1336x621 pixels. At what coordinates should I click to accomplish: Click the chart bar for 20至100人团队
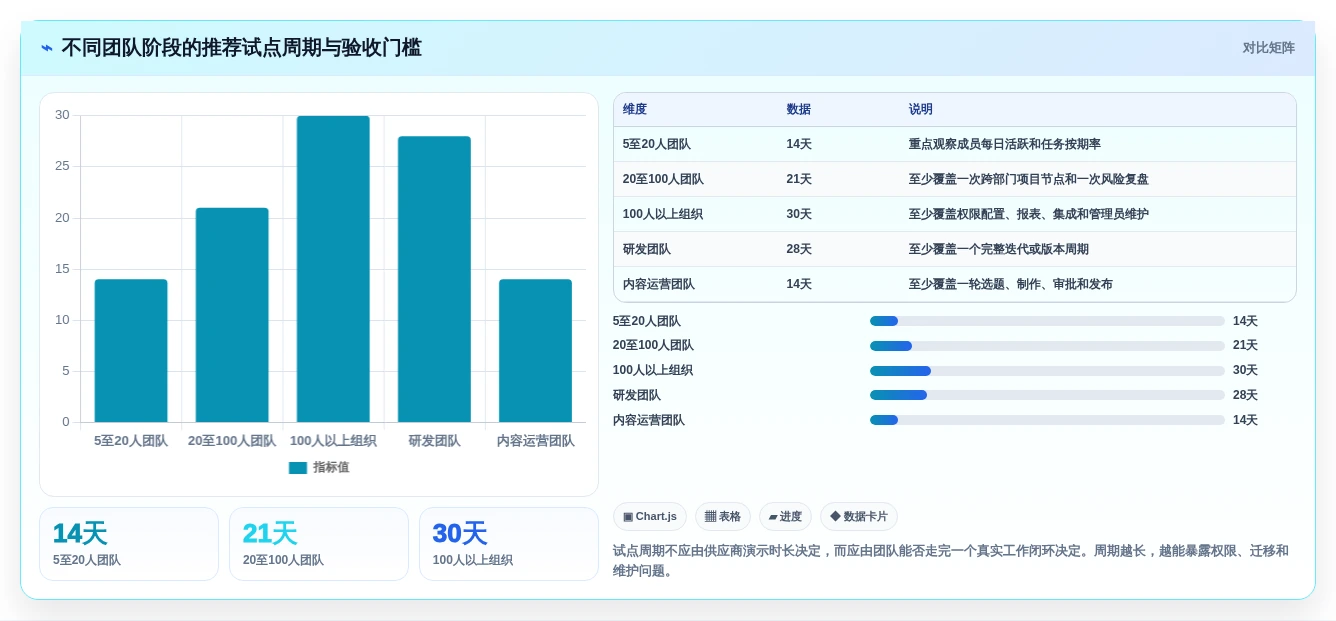(232, 315)
